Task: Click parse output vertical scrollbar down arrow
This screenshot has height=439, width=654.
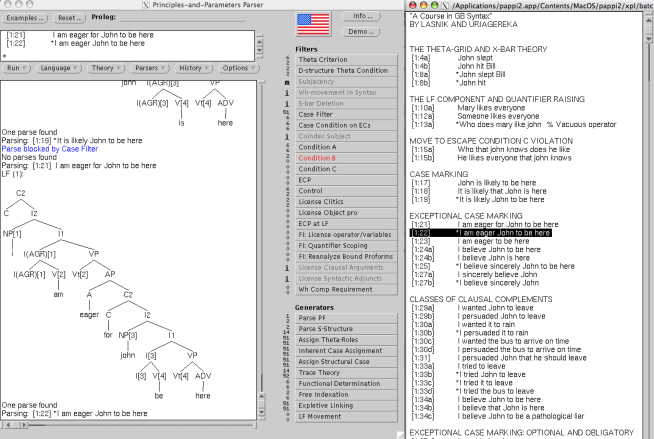Action: [262, 413]
